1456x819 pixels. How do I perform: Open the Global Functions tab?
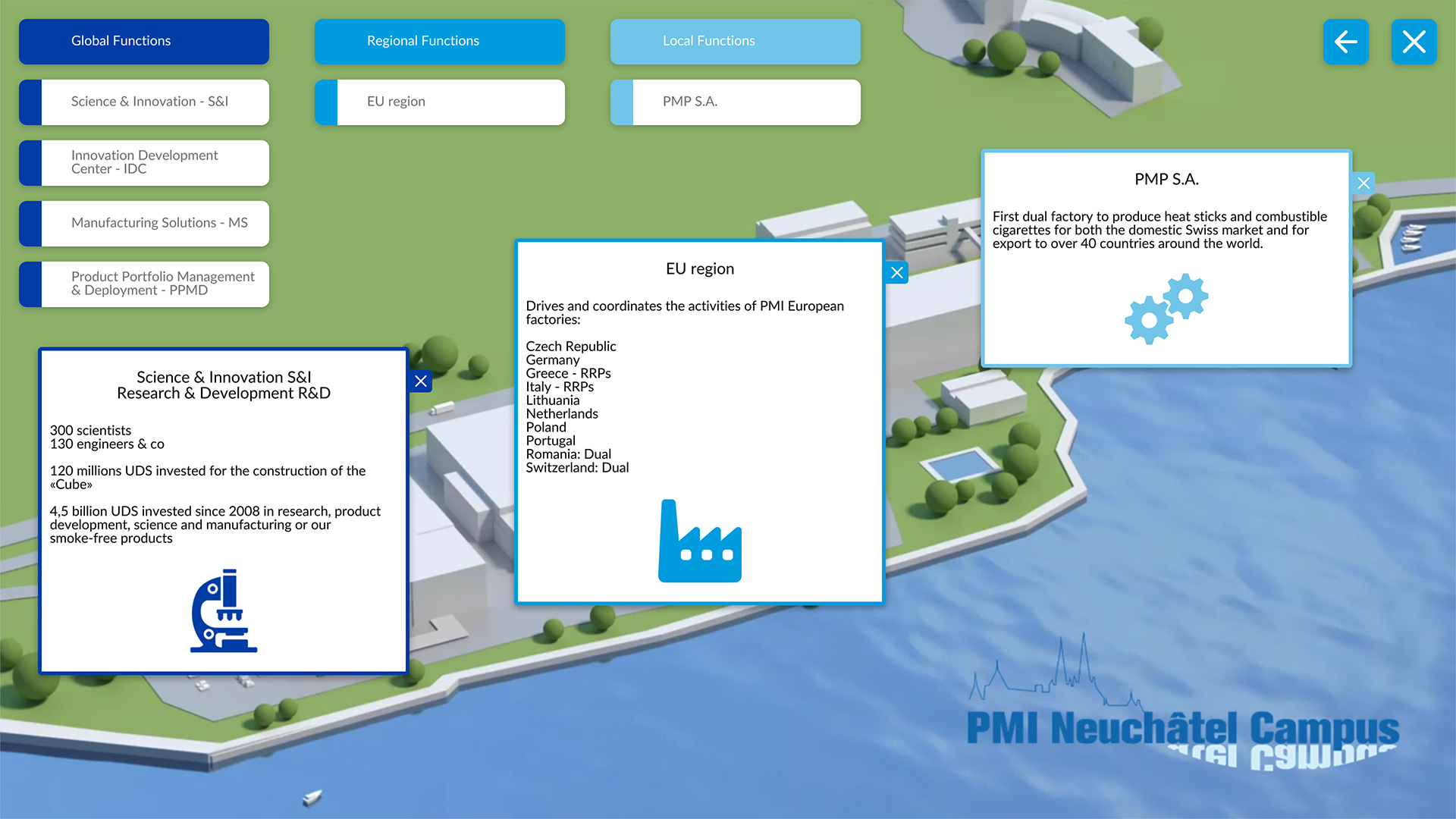[x=144, y=42]
